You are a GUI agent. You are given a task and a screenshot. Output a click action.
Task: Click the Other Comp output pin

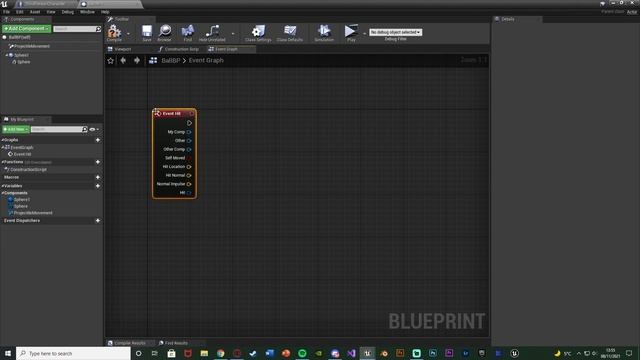pos(189,149)
